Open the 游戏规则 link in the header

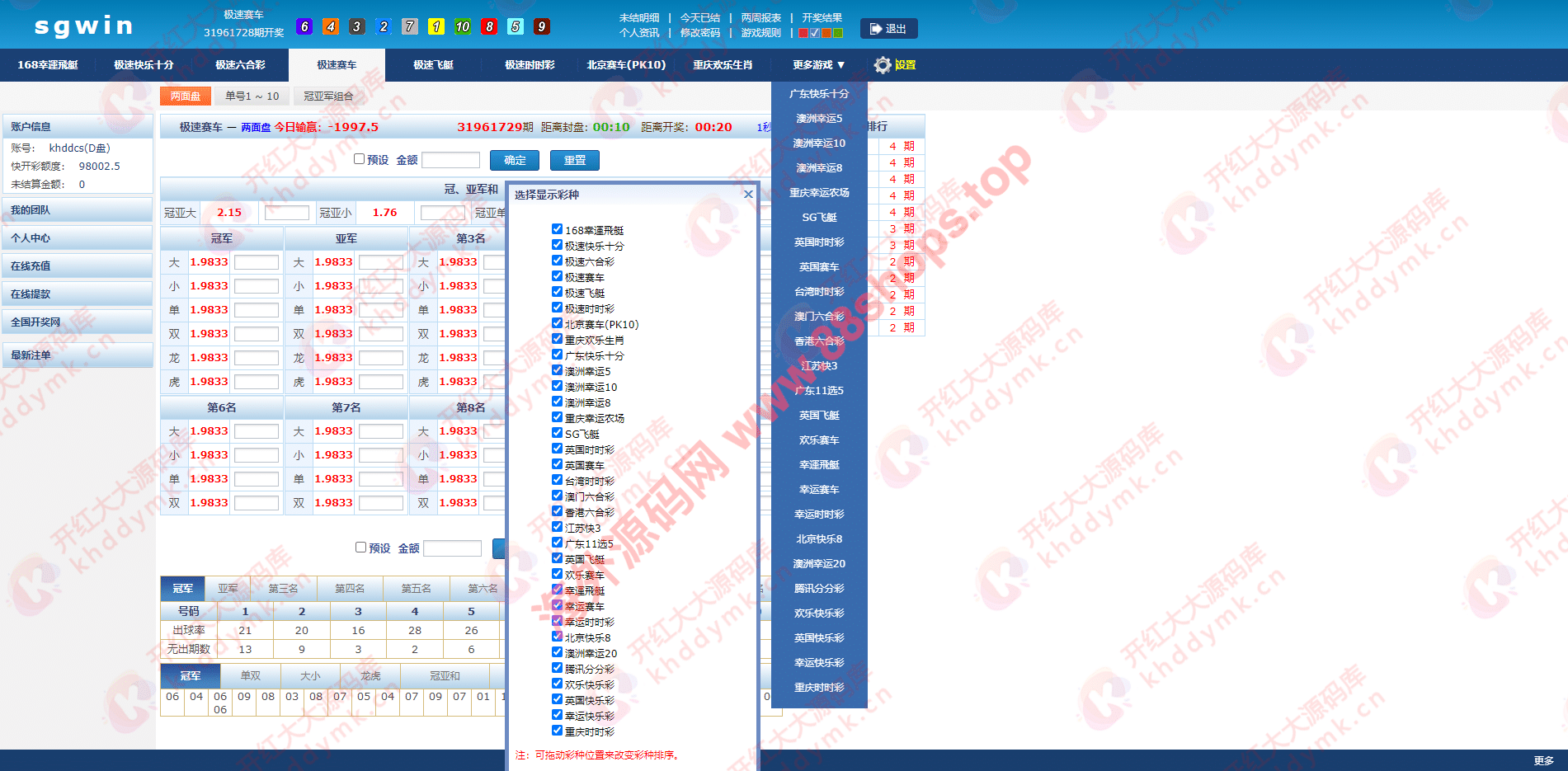click(760, 33)
